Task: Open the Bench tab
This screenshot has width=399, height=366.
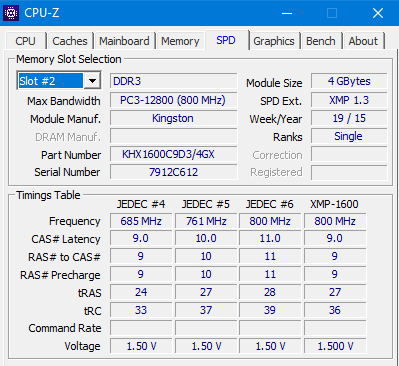Action: pos(321,41)
